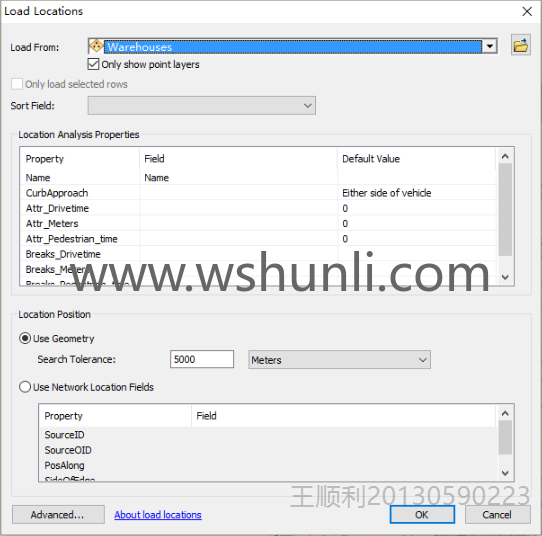
Task: Click the network location fields scrollbar thumb
Action: (505, 437)
